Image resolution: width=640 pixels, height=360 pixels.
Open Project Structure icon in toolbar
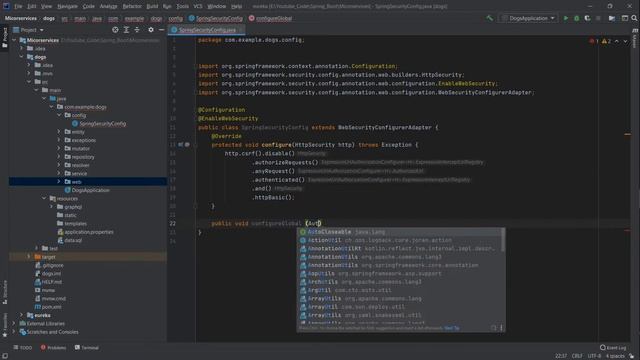tap(611, 18)
